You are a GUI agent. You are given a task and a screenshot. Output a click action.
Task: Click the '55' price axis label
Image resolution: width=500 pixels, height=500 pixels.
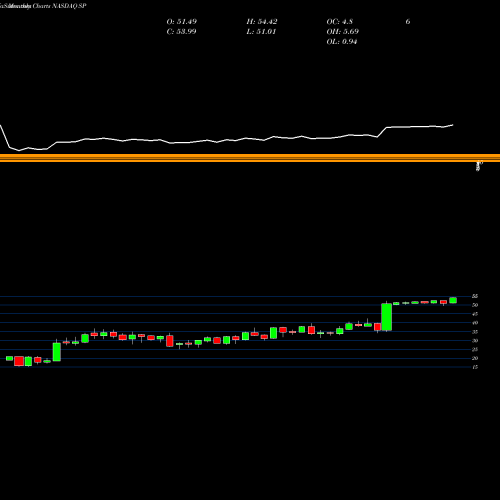click(x=475, y=296)
